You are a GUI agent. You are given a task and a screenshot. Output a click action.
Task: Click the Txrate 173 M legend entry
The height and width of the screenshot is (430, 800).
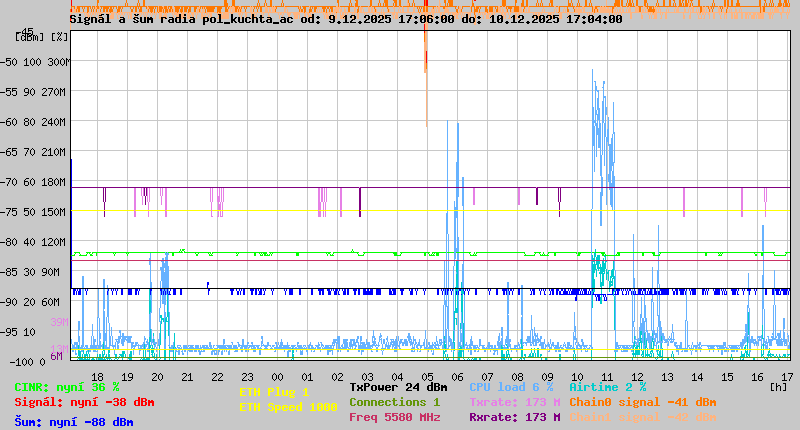click(x=514, y=402)
